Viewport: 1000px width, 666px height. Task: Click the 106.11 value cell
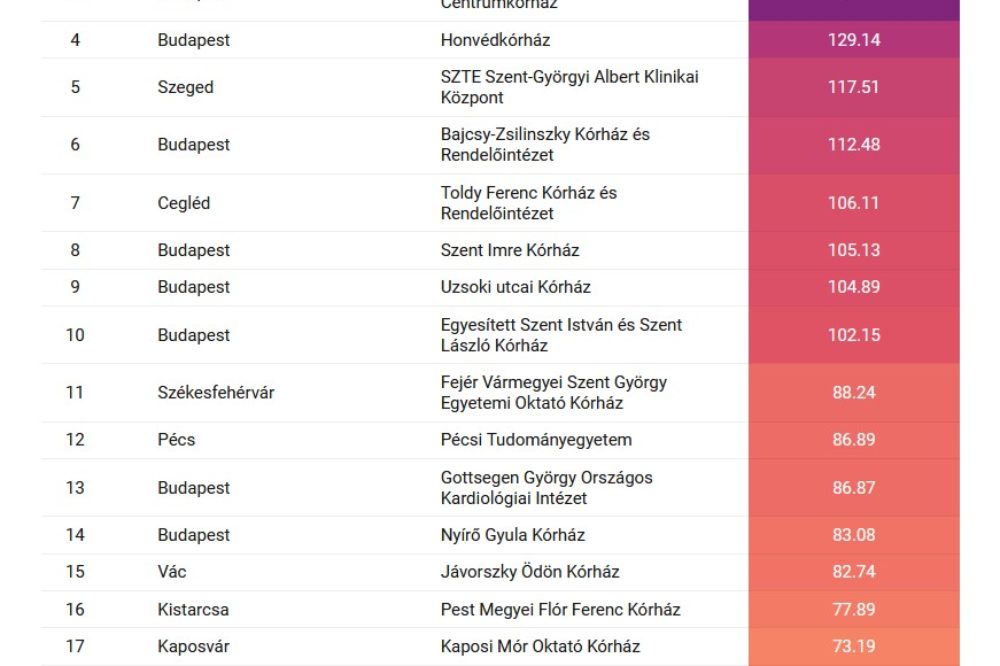[853, 203]
